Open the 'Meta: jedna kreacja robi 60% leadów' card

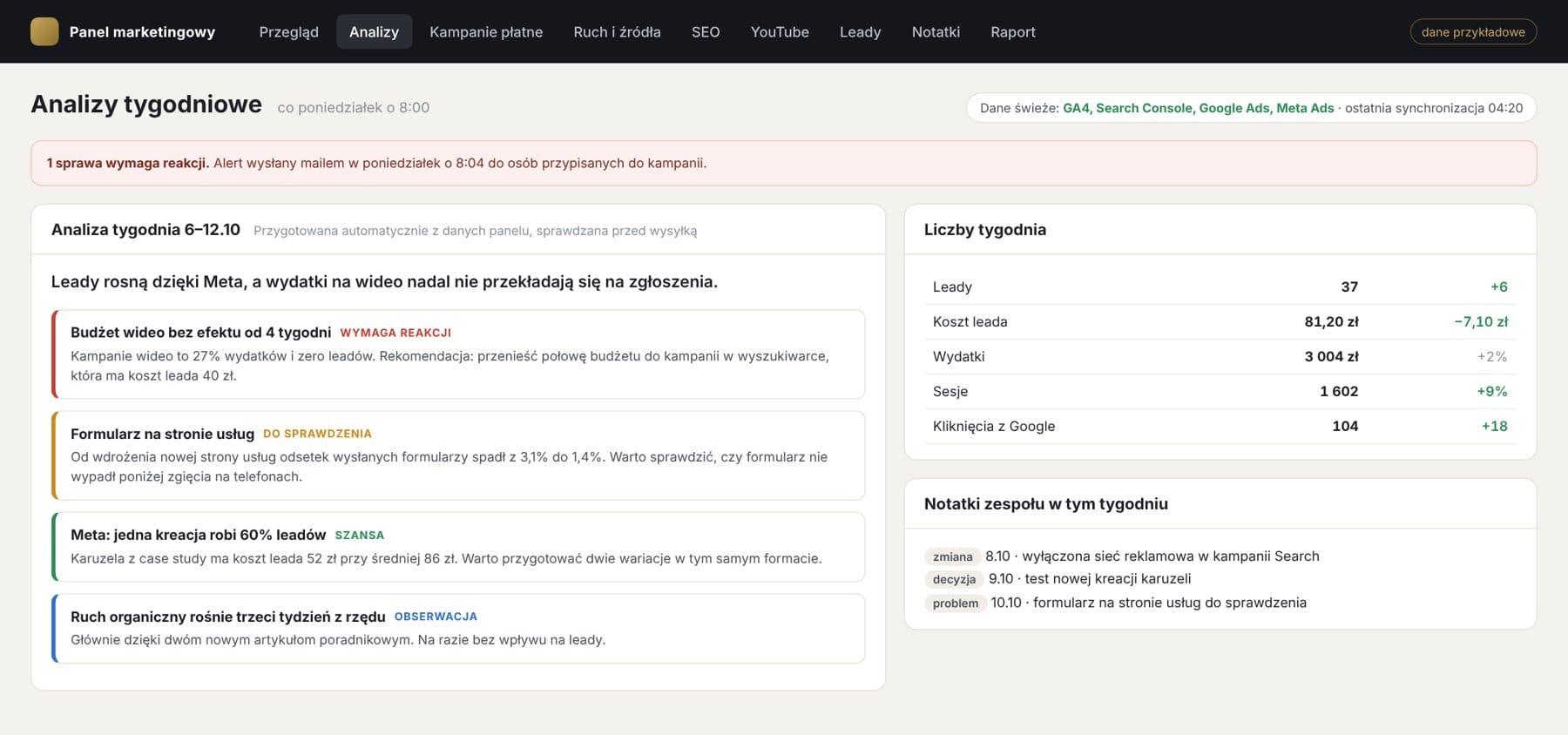point(458,546)
